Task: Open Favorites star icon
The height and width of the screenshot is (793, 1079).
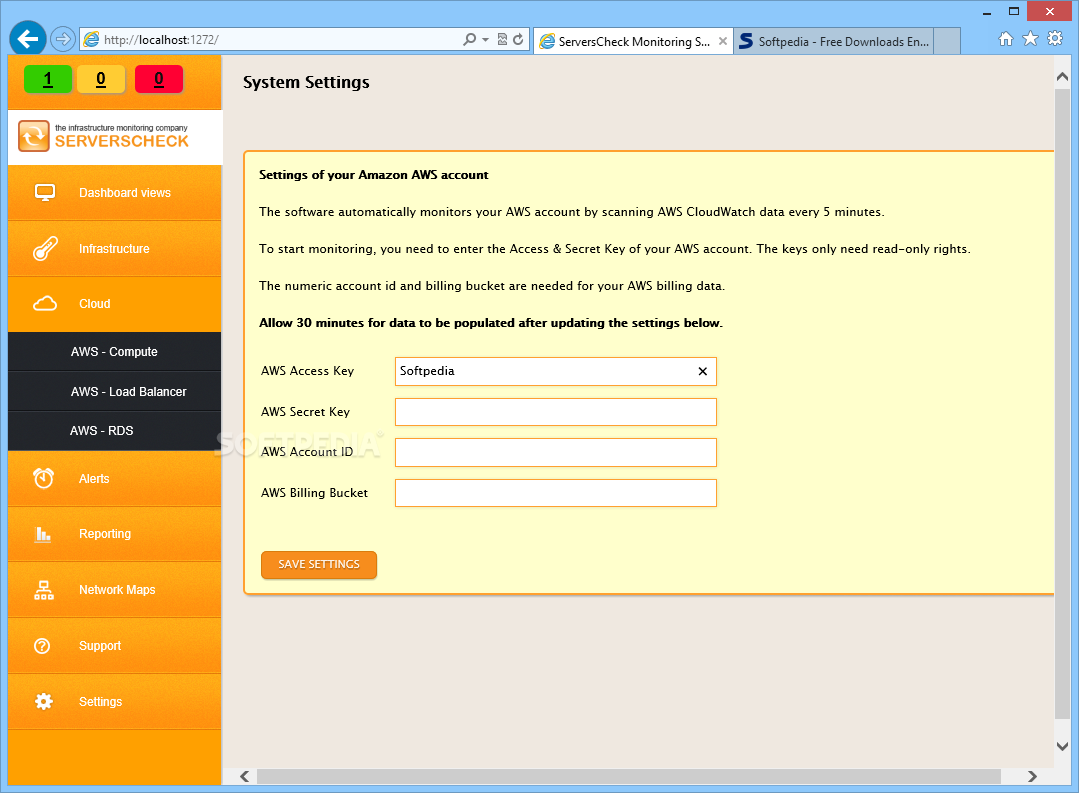Action: click(1030, 39)
